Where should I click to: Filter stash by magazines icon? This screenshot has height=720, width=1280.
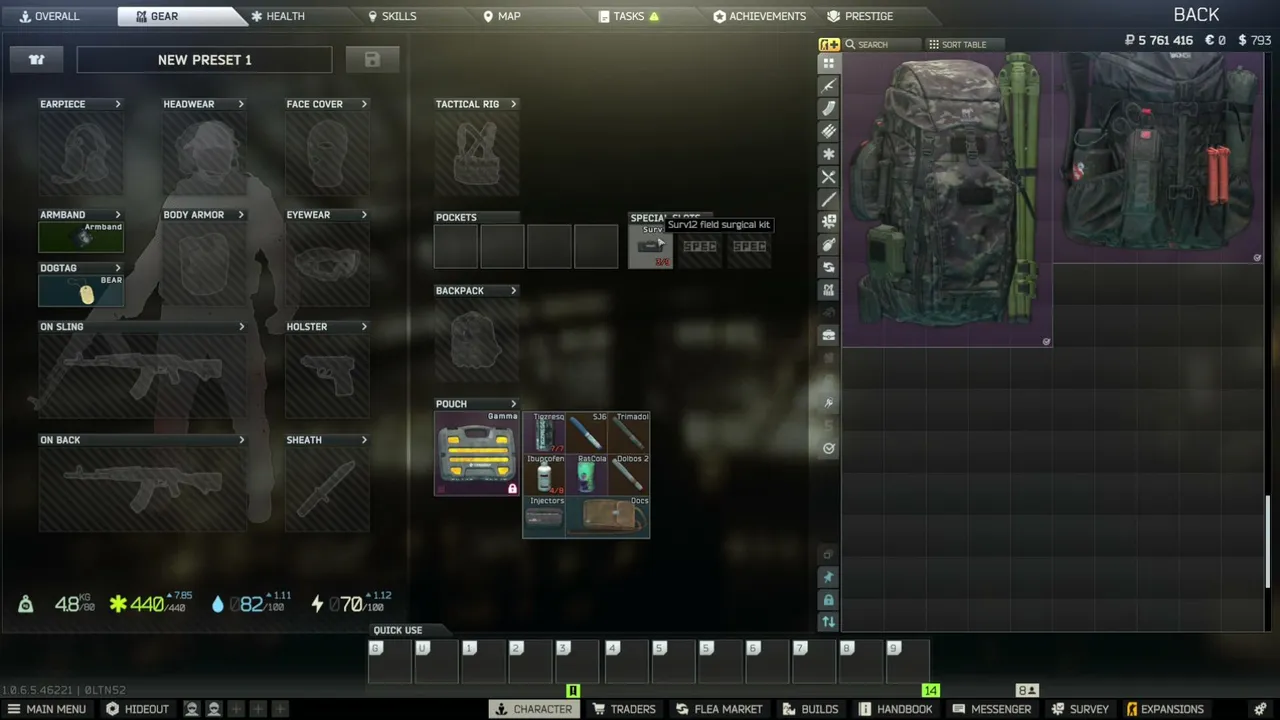829,108
